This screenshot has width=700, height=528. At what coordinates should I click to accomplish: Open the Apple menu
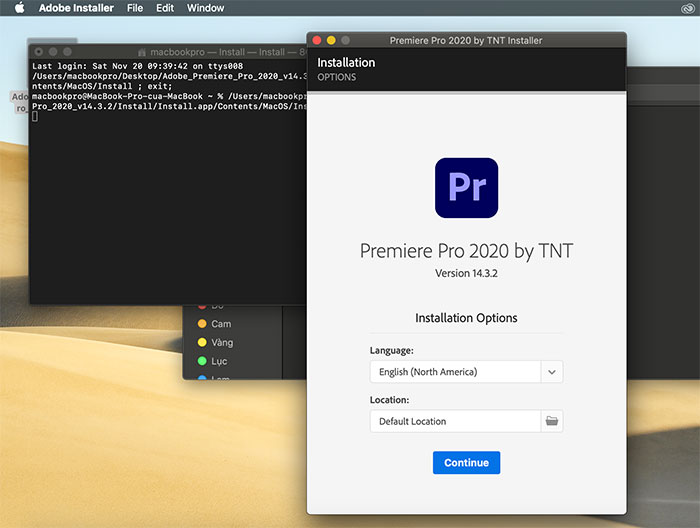click(x=19, y=8)
